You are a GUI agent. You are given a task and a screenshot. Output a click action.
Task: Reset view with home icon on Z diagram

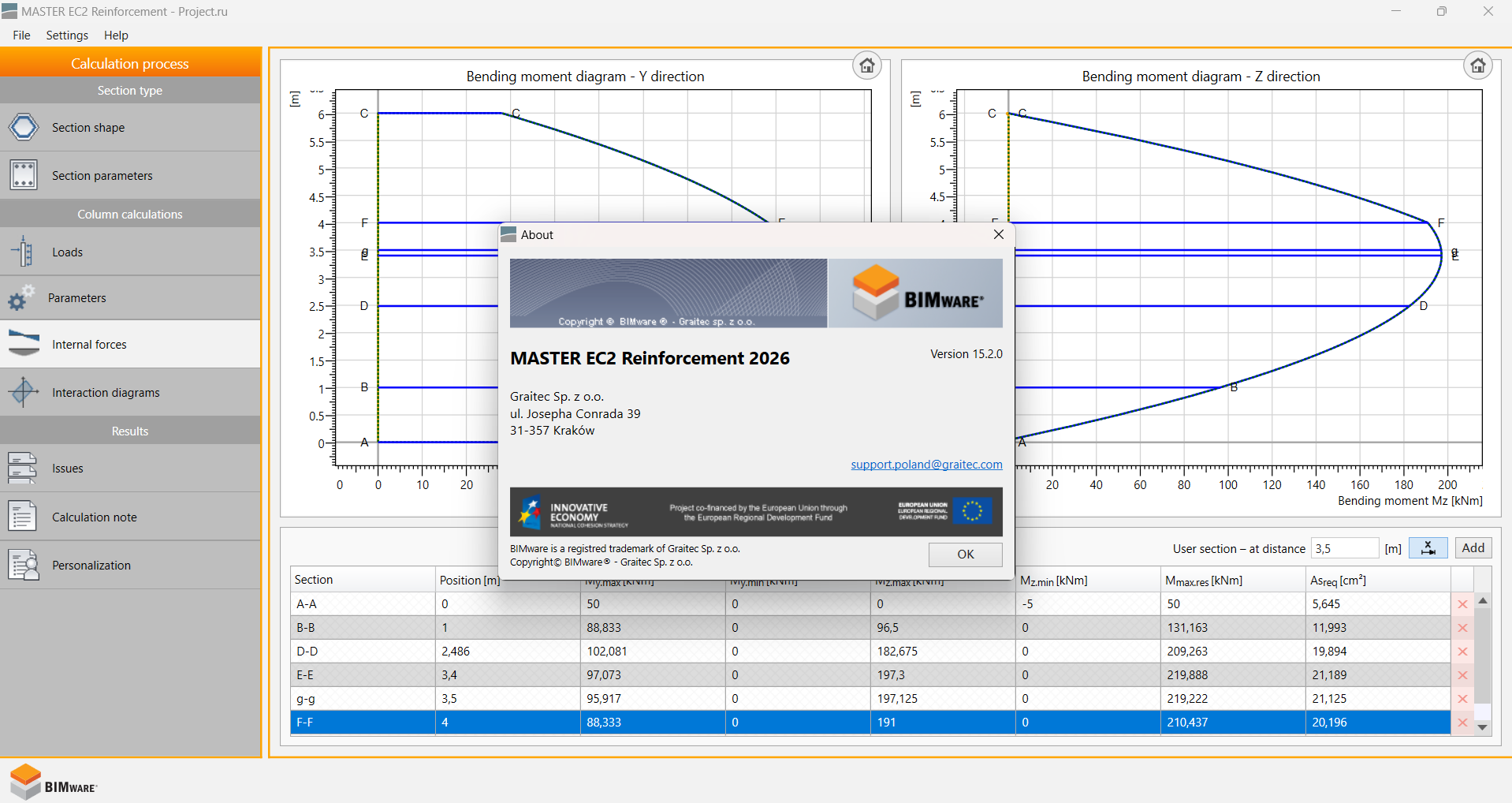click(x=1477, y=65)
